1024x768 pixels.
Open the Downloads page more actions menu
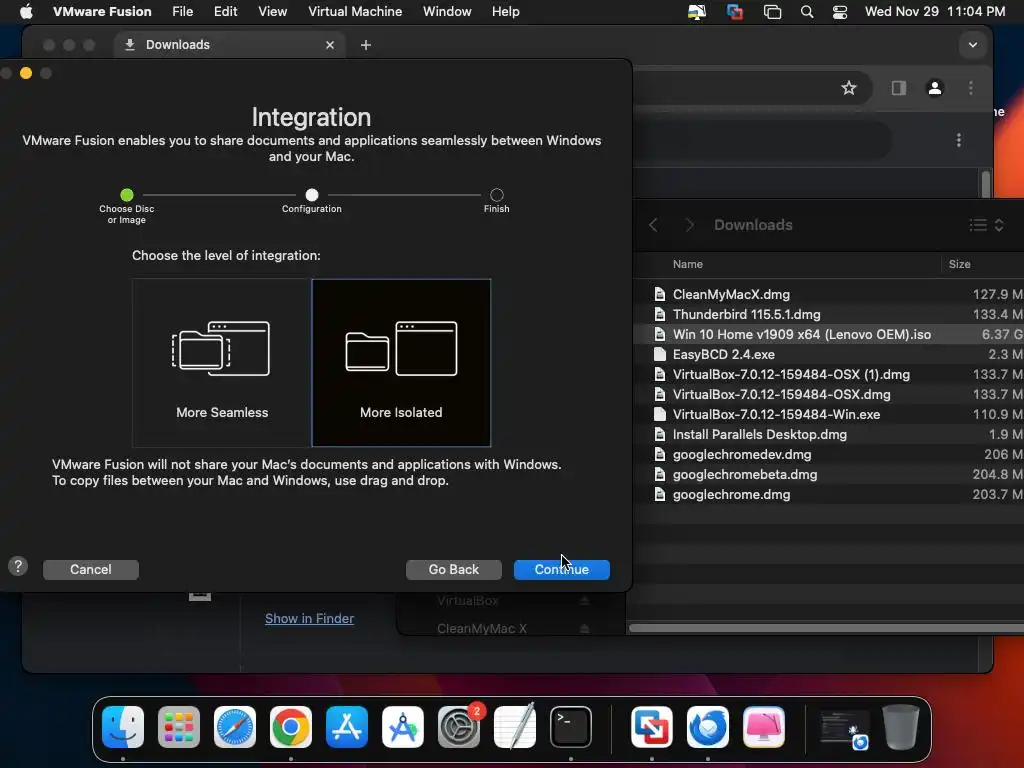(959, 140)
